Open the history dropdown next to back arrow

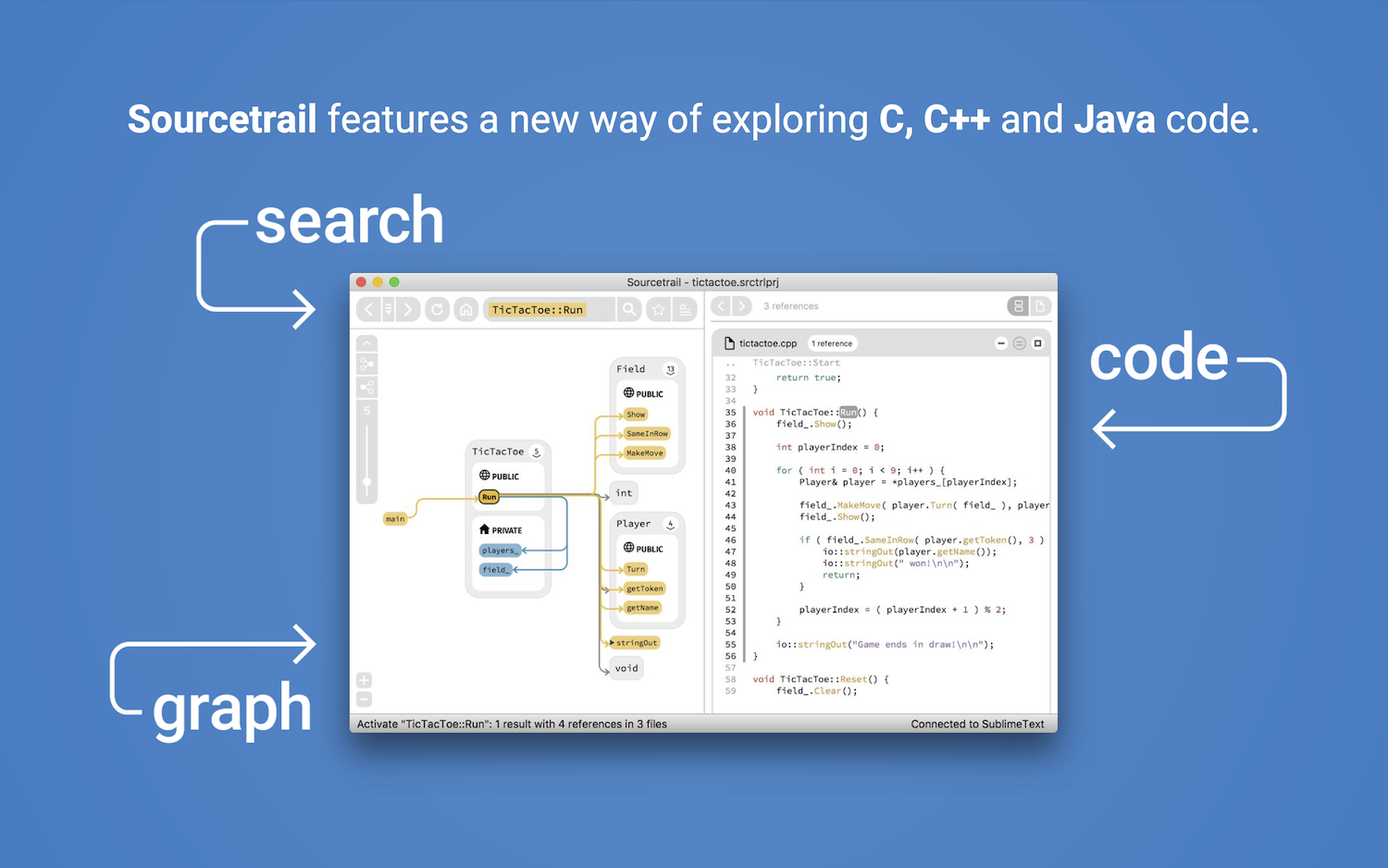[388, 309]
